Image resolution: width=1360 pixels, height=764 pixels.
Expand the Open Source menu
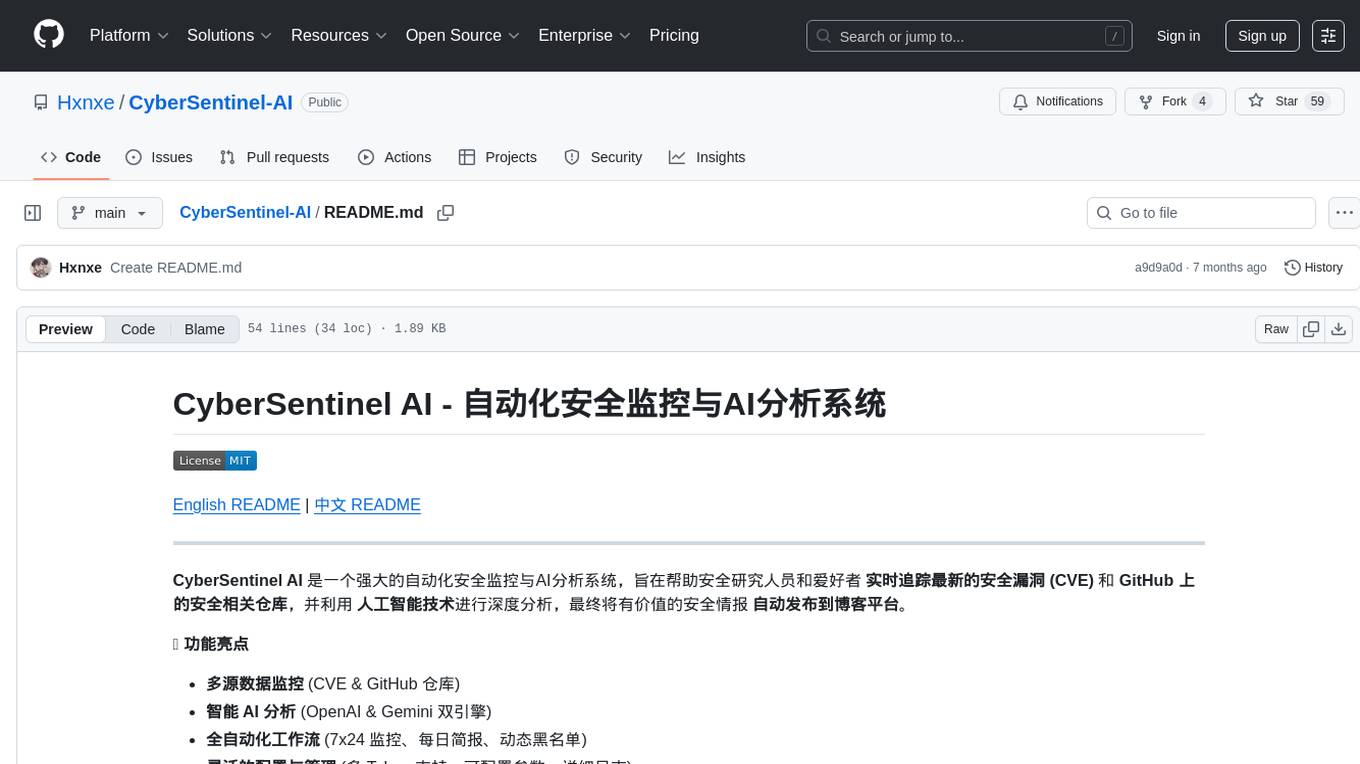point(463,35)
